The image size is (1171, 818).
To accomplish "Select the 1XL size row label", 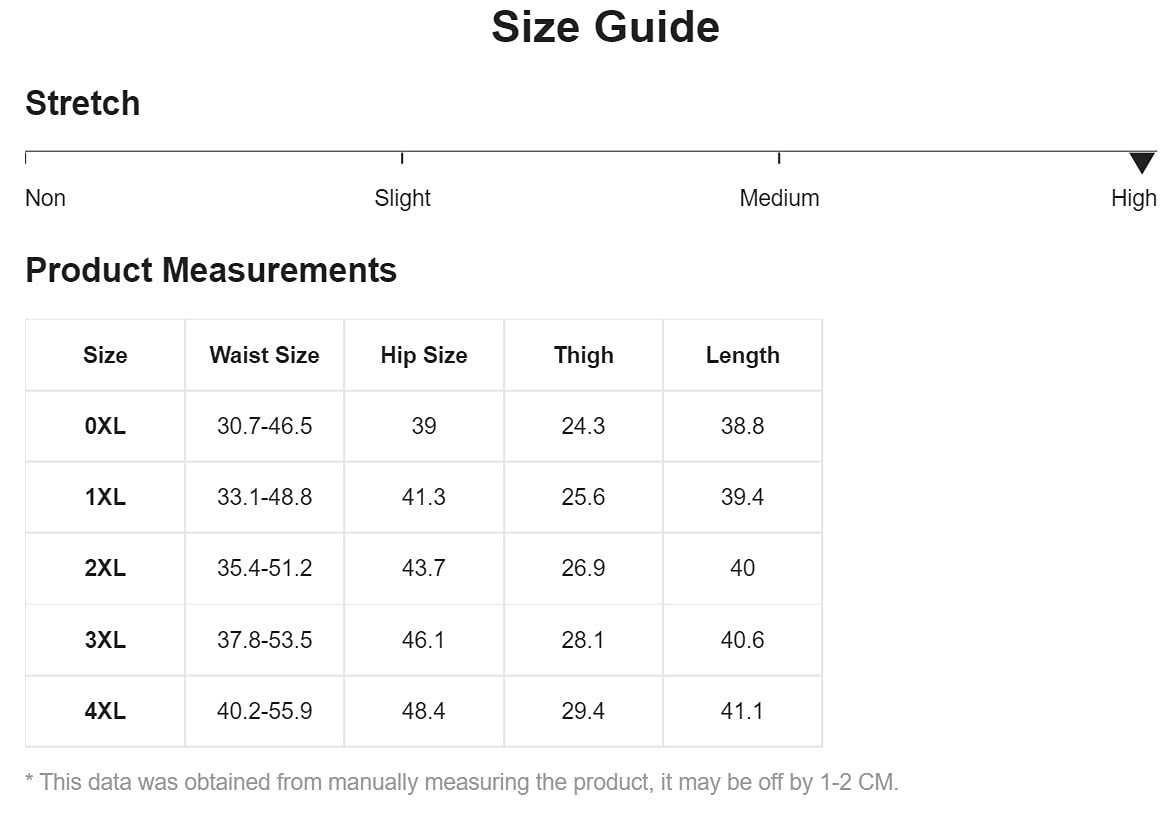I will (x=105, y=497).
